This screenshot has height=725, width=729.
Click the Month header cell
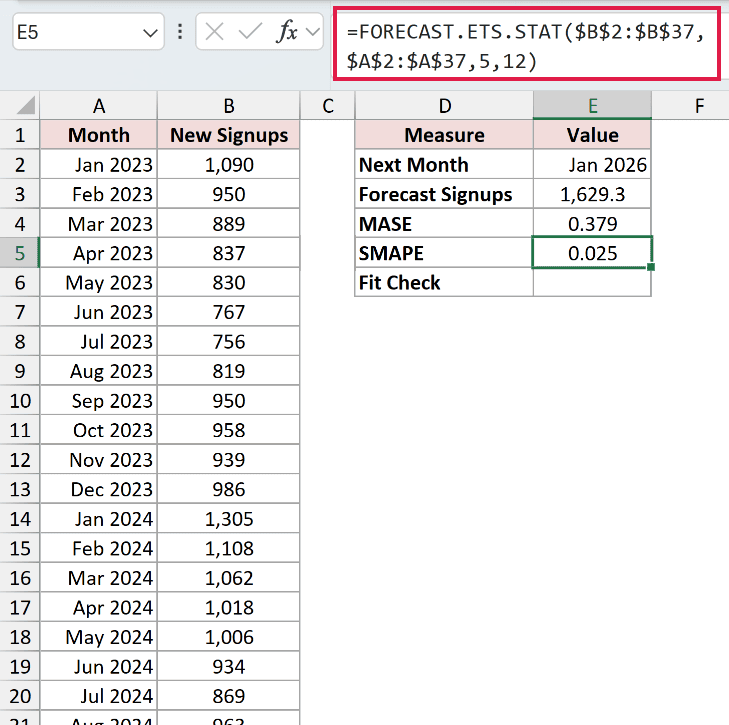point(99,135)
